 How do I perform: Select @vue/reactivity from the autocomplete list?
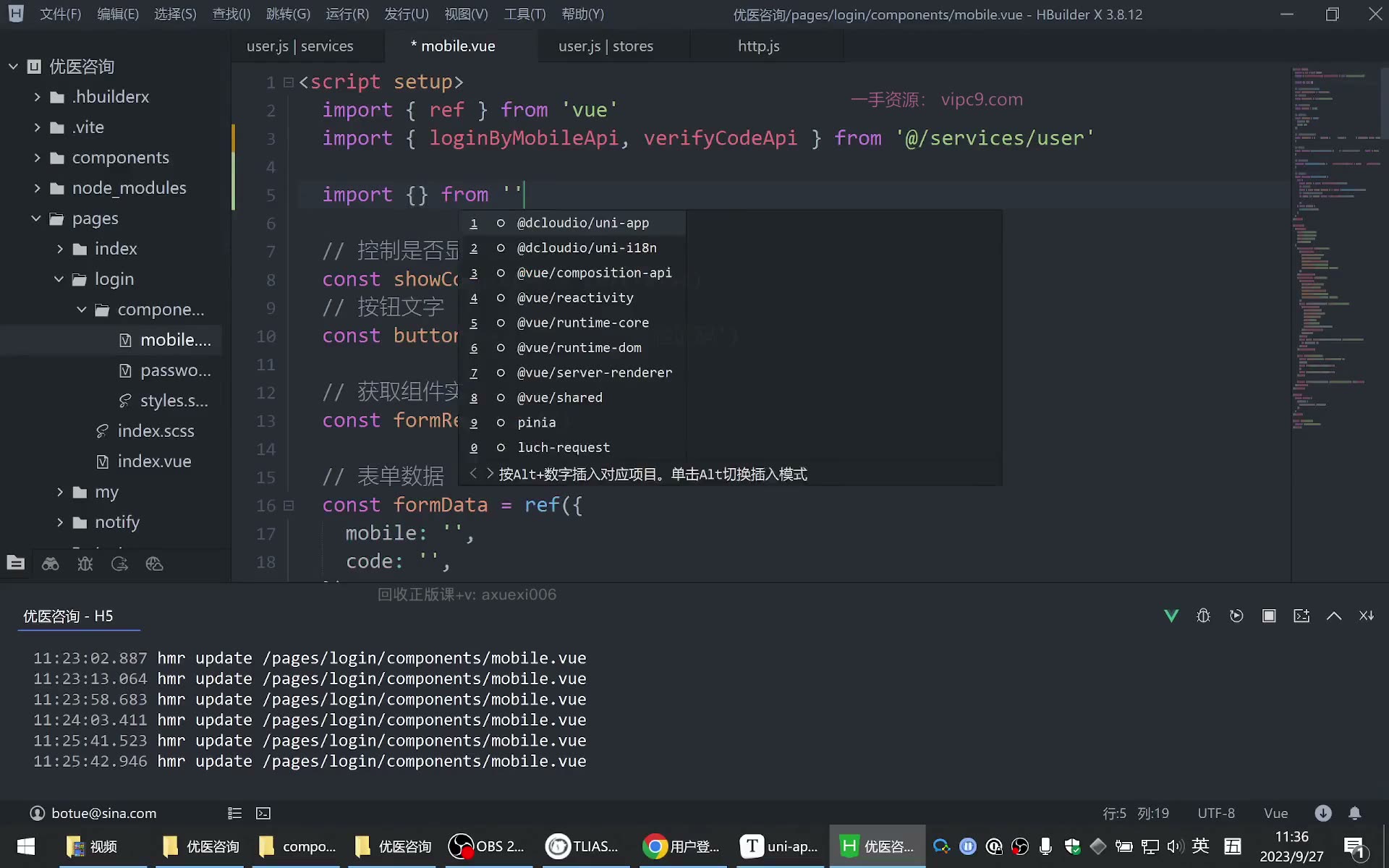pos(575,297)
